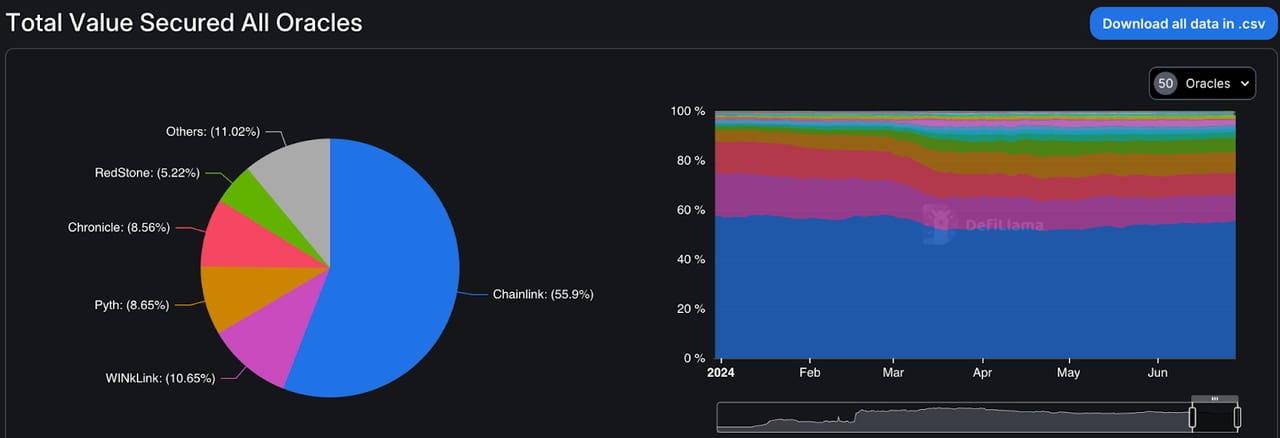Click the '20 %' y-axis label
Screen dimensions: 1280x438
[x=692, y=308]
